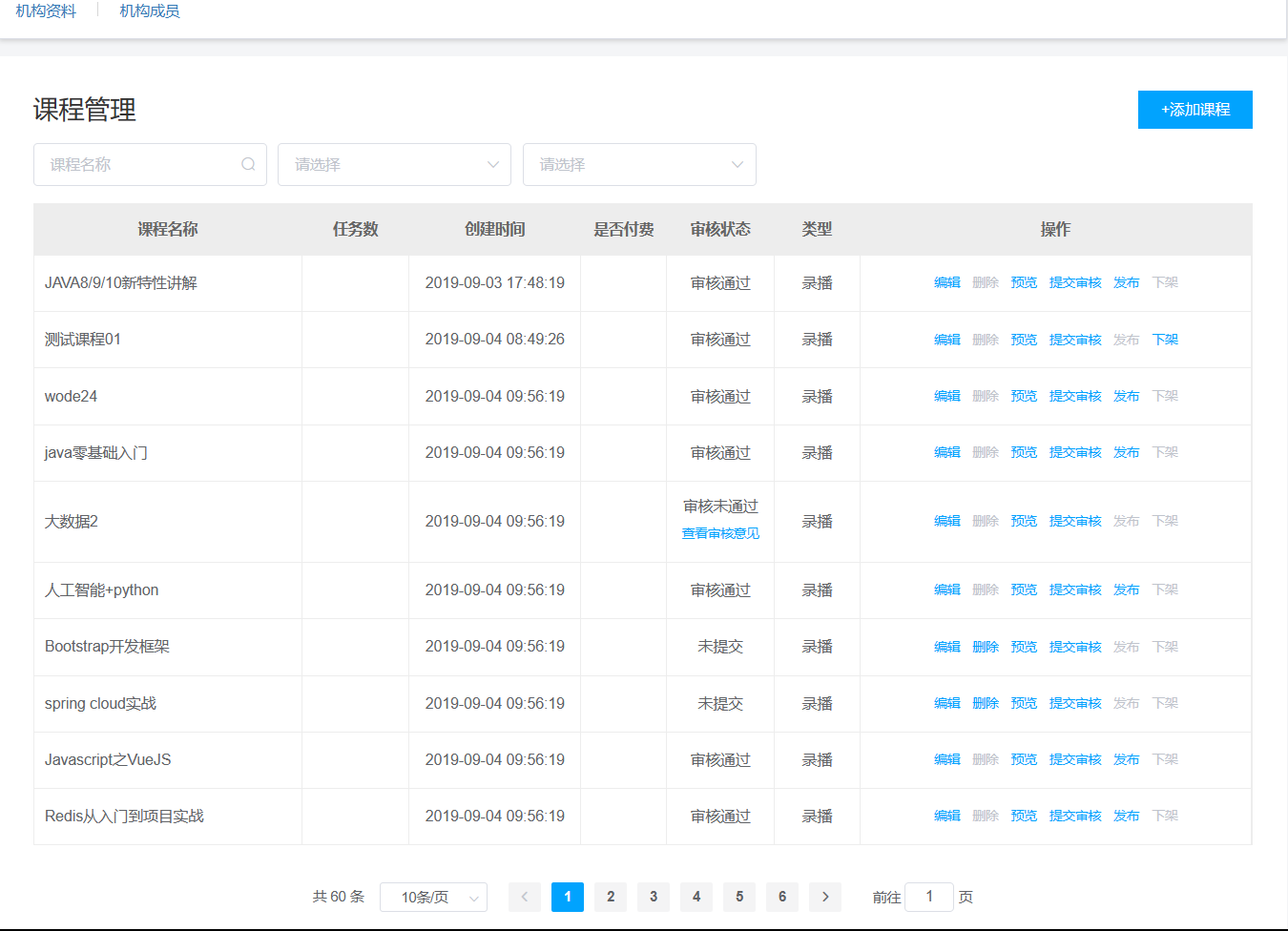The image size is (1288, 931).
Task: Click the 是否付费 column header
Action: pos(623,229)
